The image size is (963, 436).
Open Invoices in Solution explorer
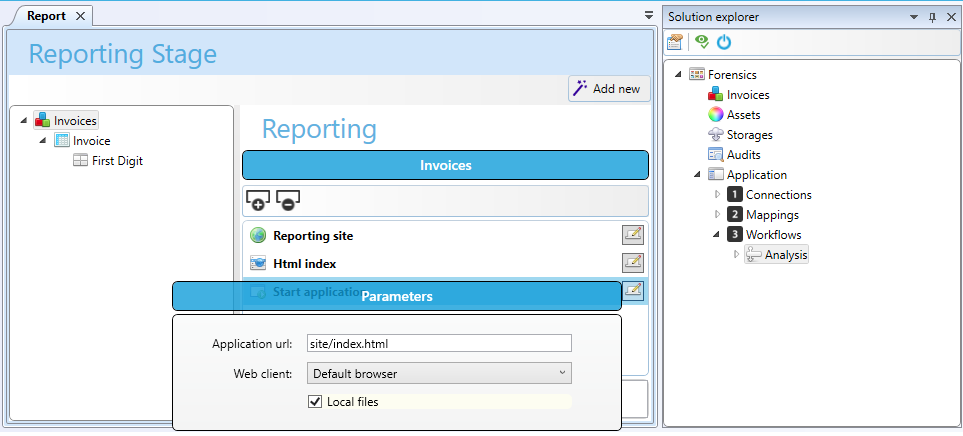pos(748,95)
